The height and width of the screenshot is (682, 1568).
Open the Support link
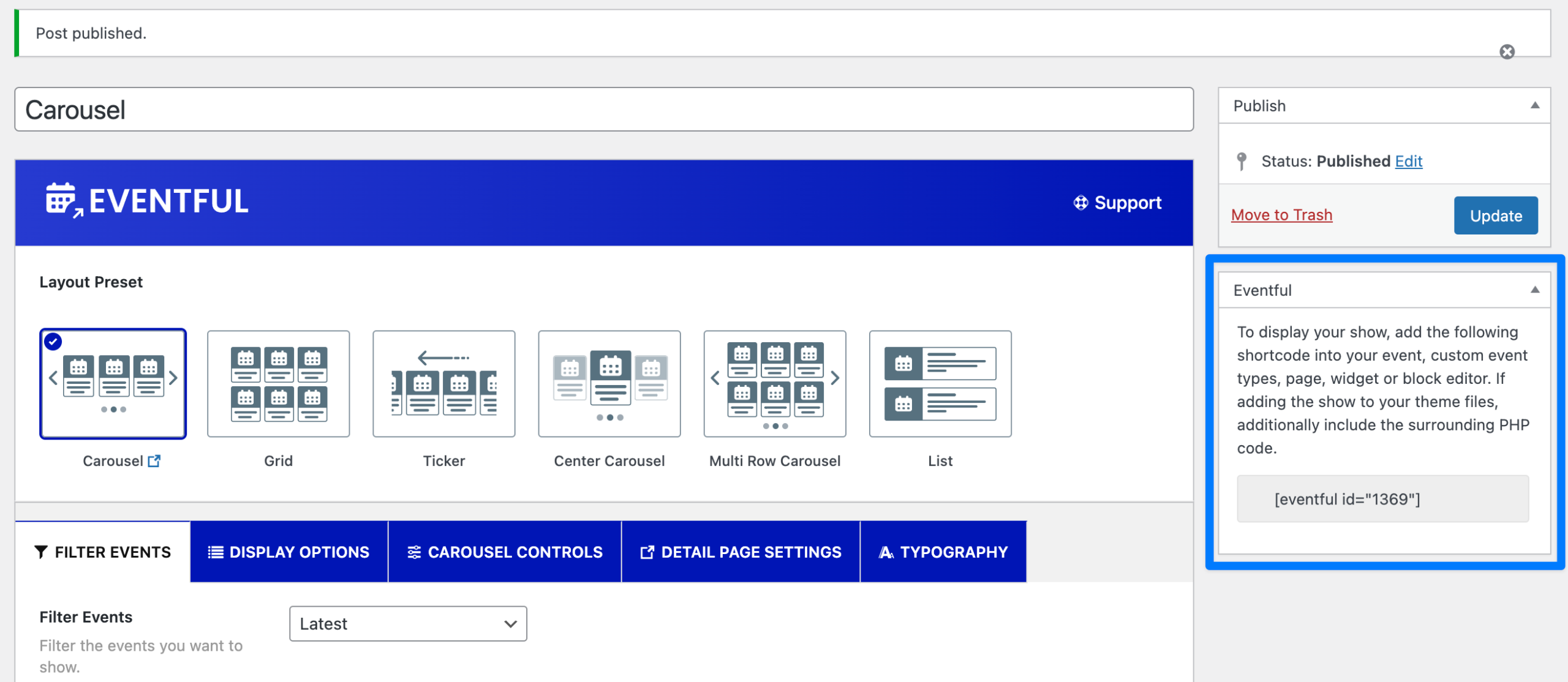click(1117, 203)
